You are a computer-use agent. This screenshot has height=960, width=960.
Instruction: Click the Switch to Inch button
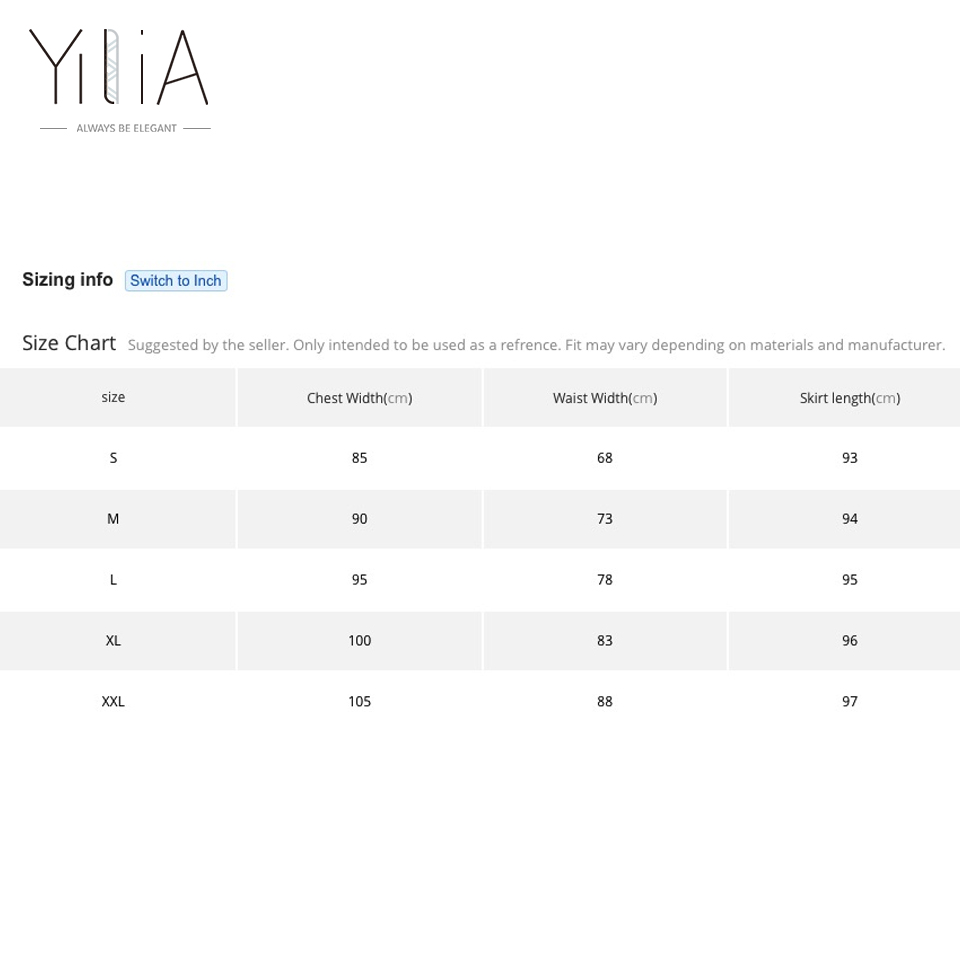pos(176,281)
